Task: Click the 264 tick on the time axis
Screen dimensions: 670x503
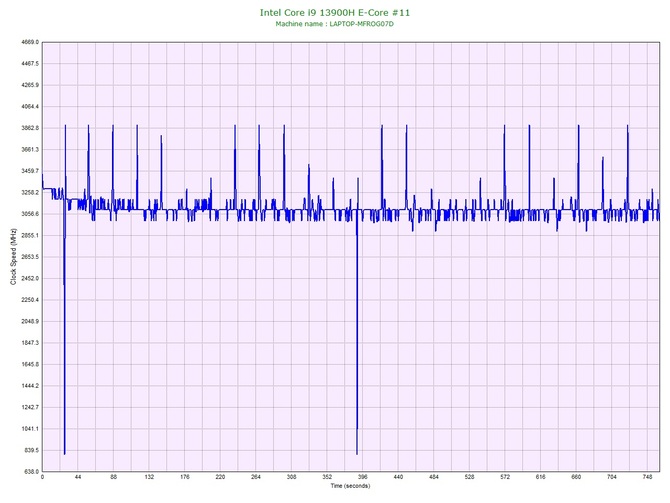Action: (256, 477)
